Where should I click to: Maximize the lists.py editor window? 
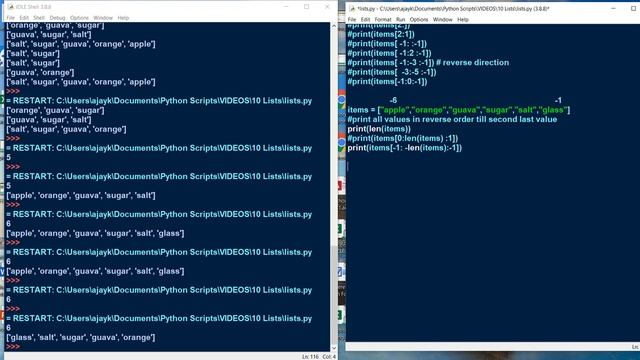(x=633, y=8)
